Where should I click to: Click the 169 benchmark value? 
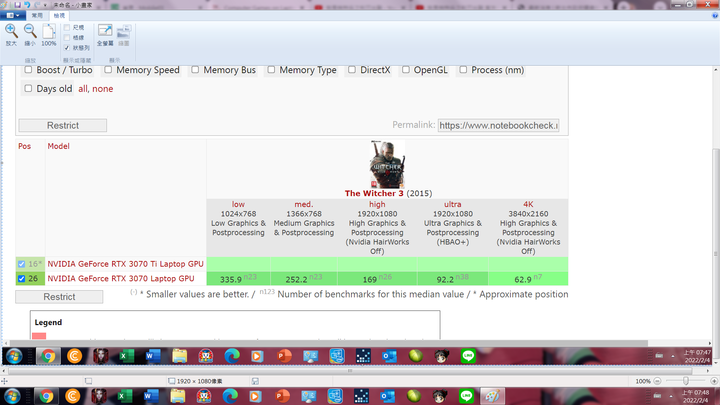(370, 279)
